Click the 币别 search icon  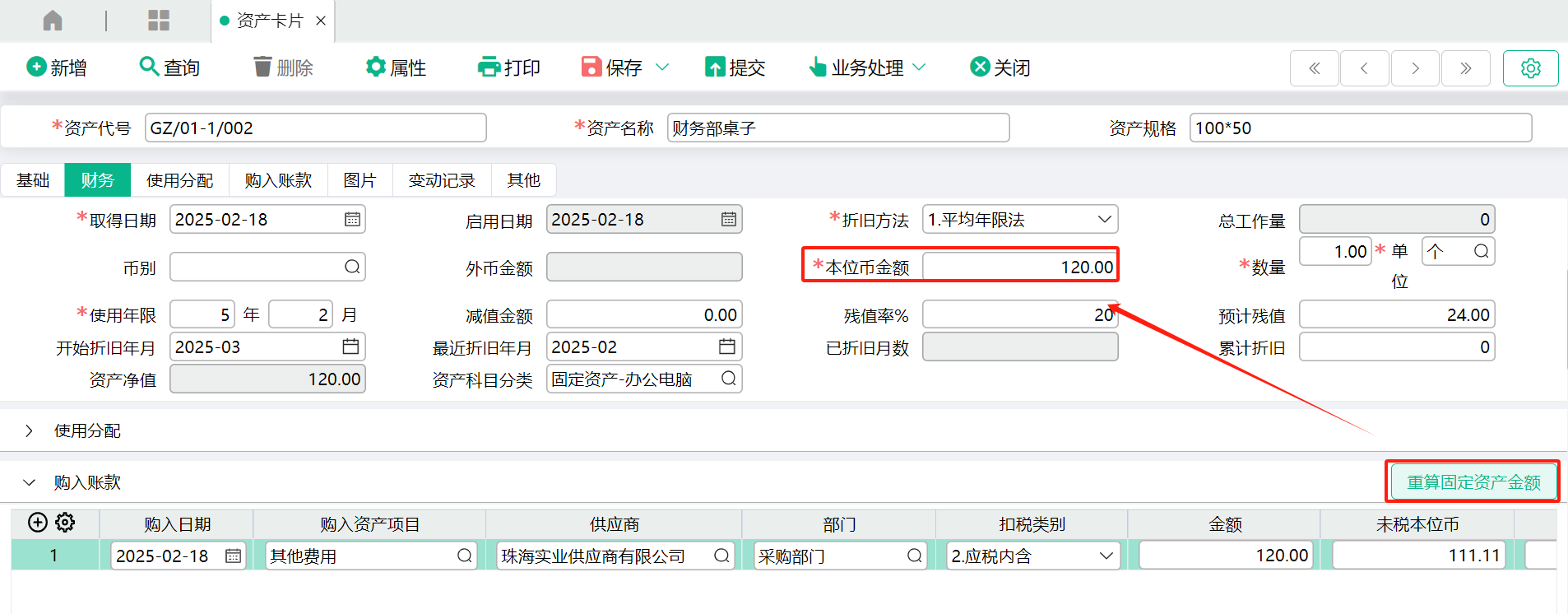coord(352,267)
